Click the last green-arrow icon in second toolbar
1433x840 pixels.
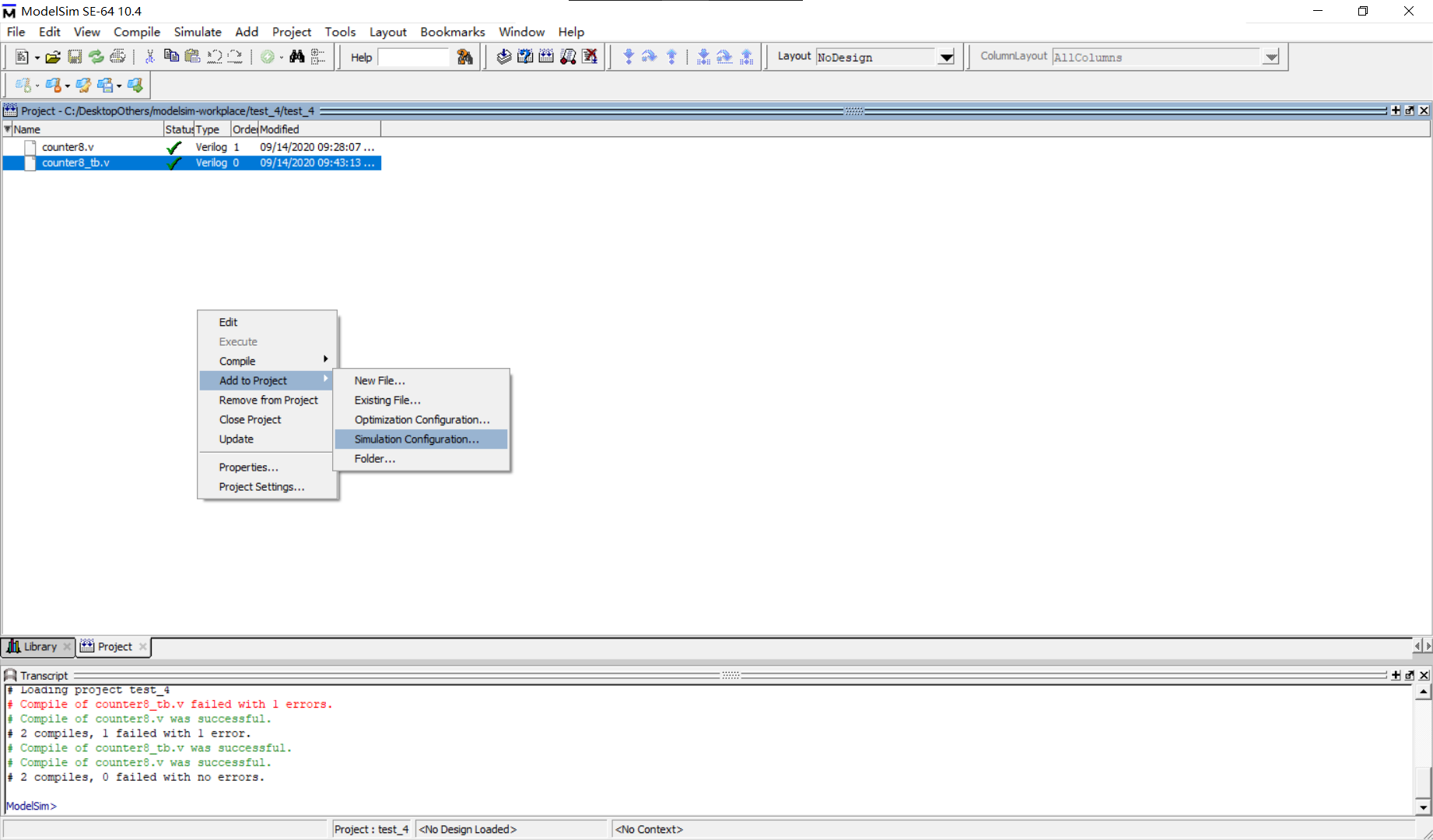coord(135,85)
